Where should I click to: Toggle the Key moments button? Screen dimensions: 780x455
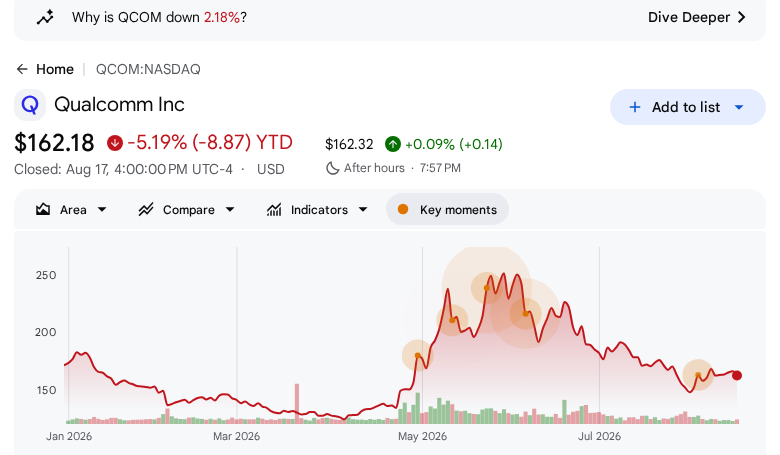pyautogui.click(x=447, y=209)
